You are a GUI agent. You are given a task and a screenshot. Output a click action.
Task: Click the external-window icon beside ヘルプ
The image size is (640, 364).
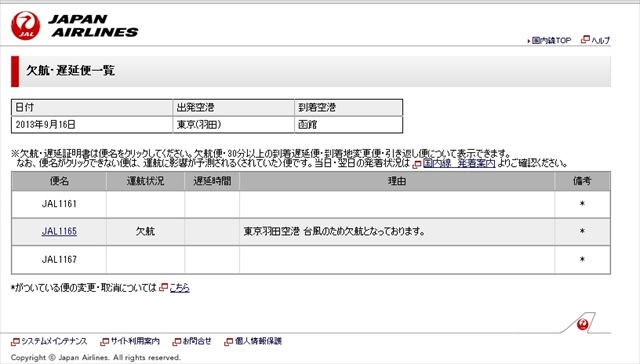[x=585, y=40]
